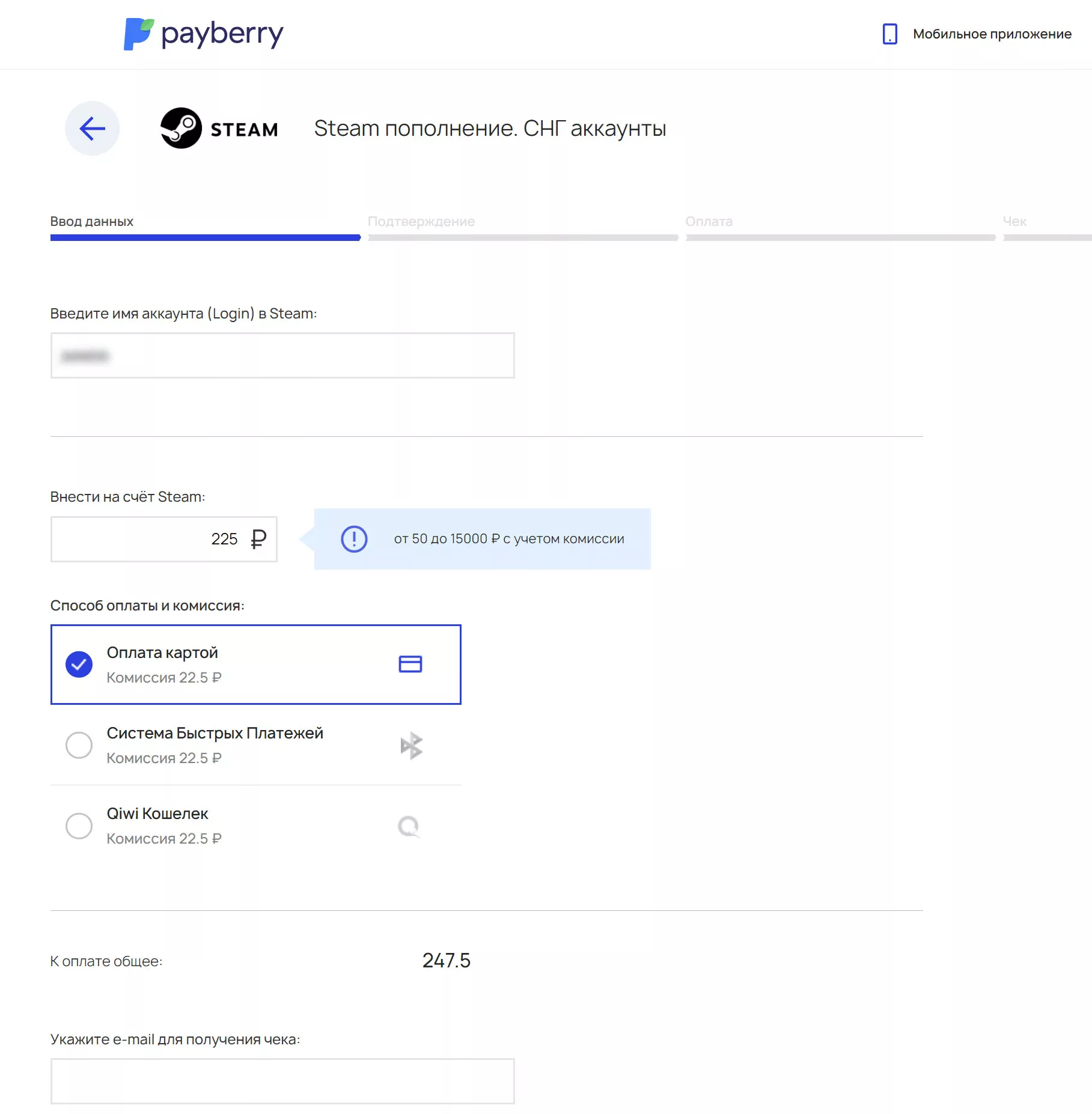Focus the Steam login input field

[x=282, y=356]
